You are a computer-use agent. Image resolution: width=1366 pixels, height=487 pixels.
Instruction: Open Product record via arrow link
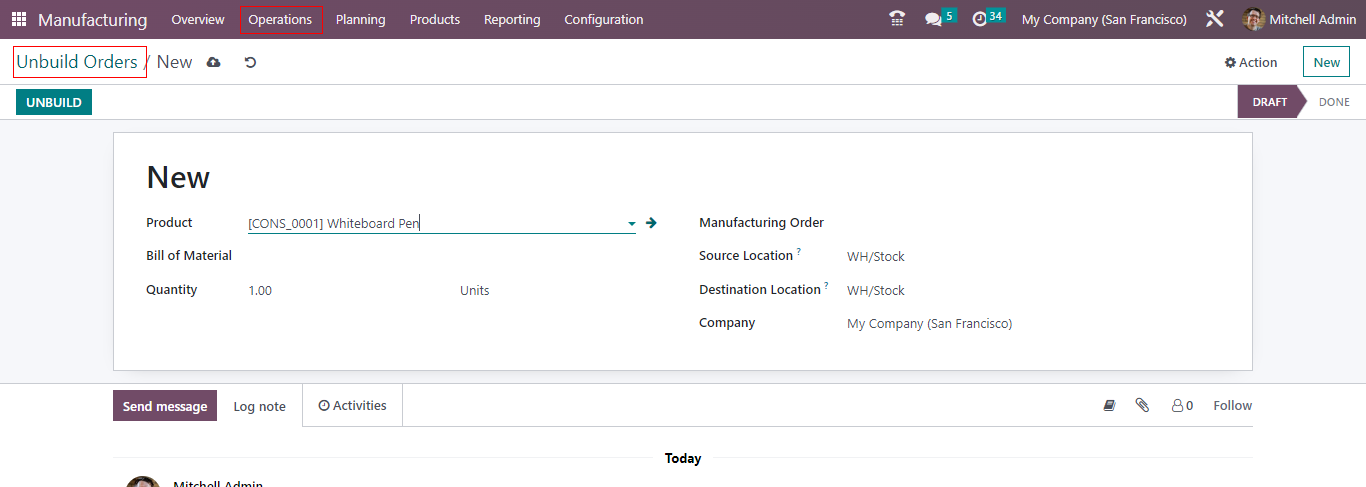[651, 223]
